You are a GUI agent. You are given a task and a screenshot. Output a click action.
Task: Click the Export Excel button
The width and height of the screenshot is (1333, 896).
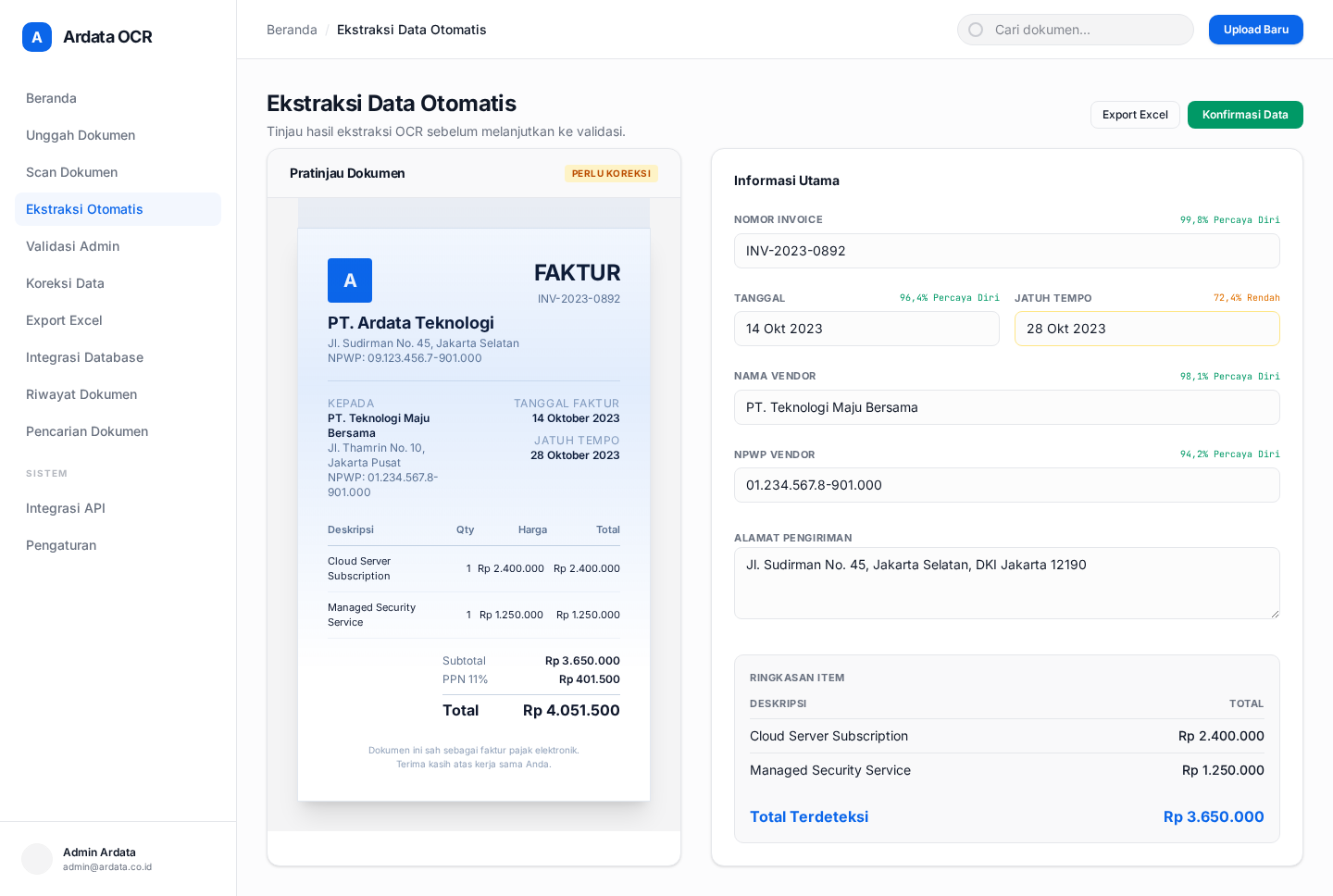click(x=1135, y=115)
